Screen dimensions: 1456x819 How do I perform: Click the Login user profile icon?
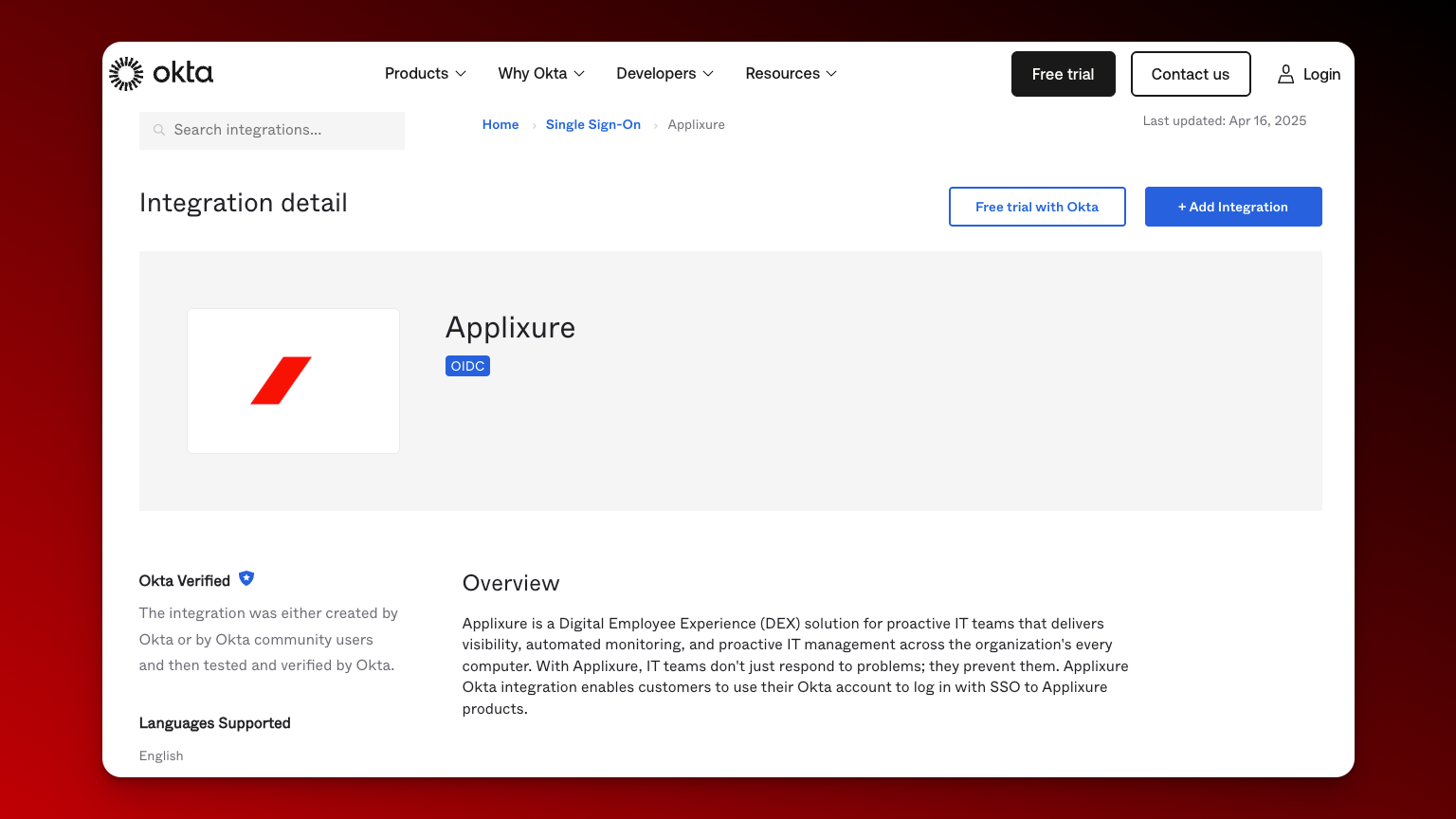[1285, 74]
